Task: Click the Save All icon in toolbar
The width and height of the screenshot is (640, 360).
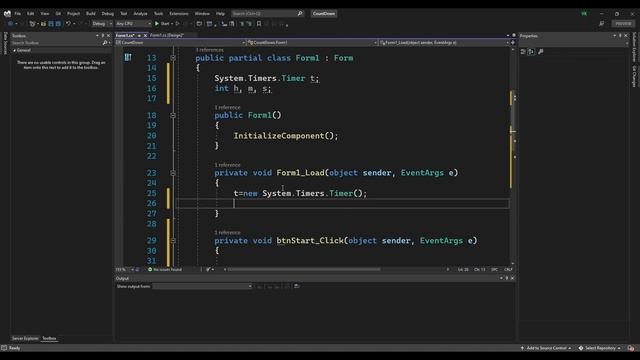Action: [x=58, y=24]
